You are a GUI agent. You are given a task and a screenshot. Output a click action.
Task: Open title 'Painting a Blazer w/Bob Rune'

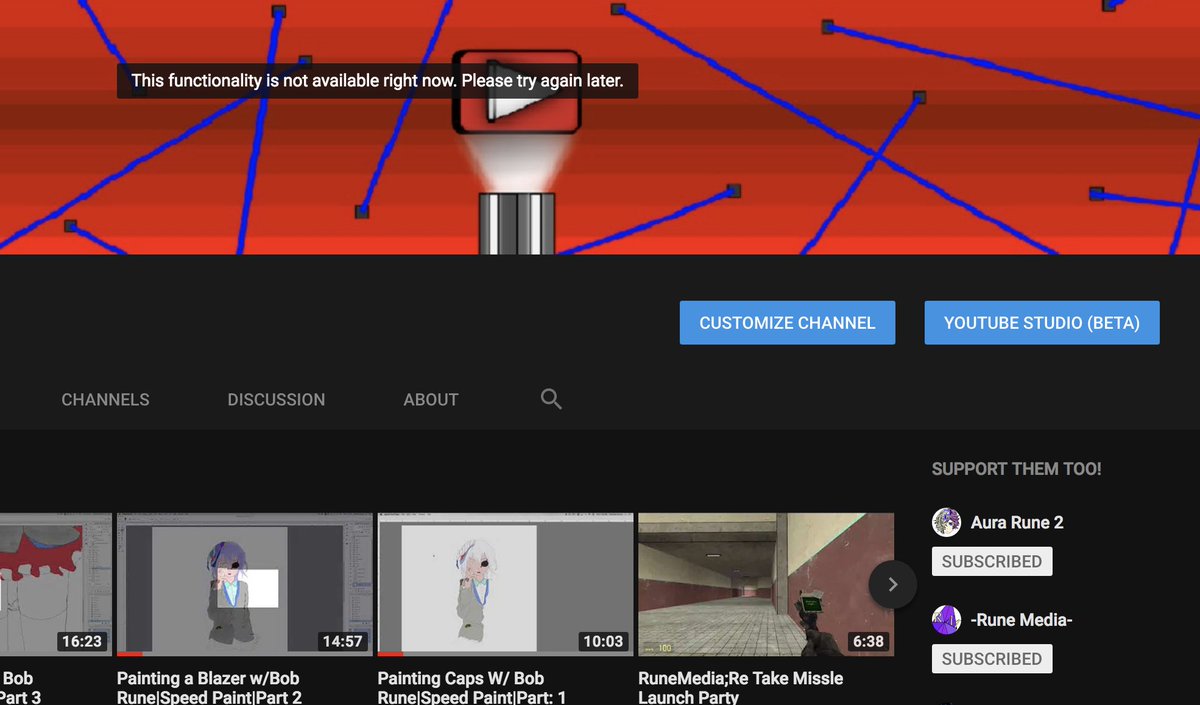(209, 687)
